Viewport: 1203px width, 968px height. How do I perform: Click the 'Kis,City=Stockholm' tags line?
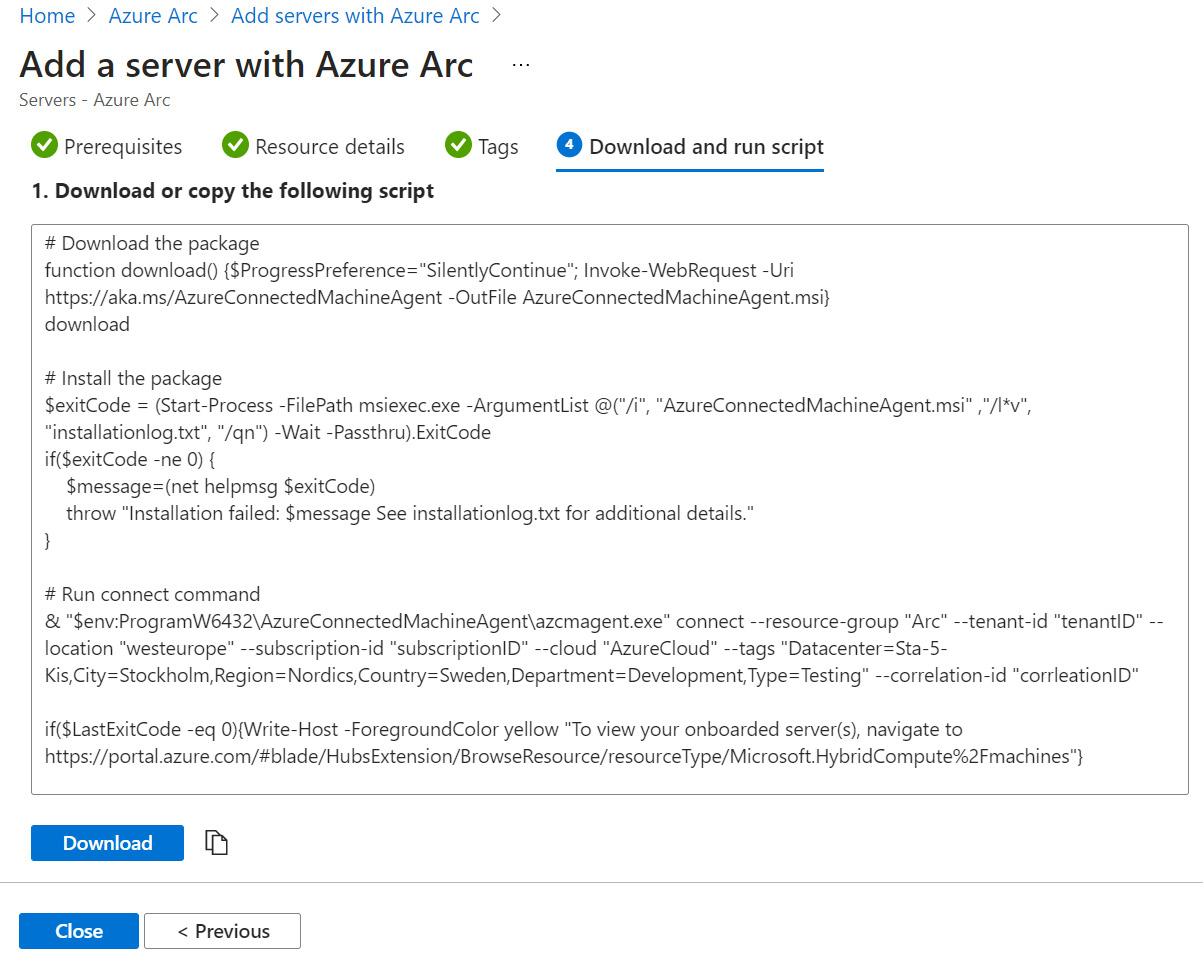click(592, 675)
